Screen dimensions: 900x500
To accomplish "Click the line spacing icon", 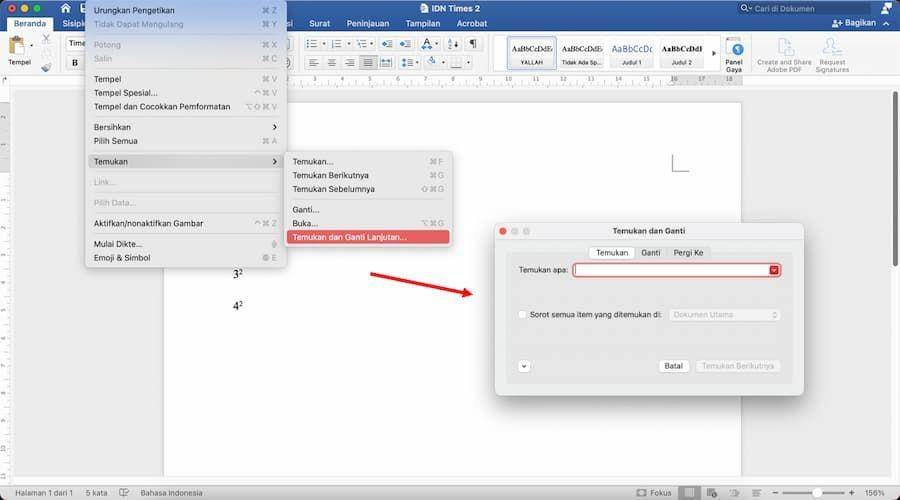I will pos(407,63).
